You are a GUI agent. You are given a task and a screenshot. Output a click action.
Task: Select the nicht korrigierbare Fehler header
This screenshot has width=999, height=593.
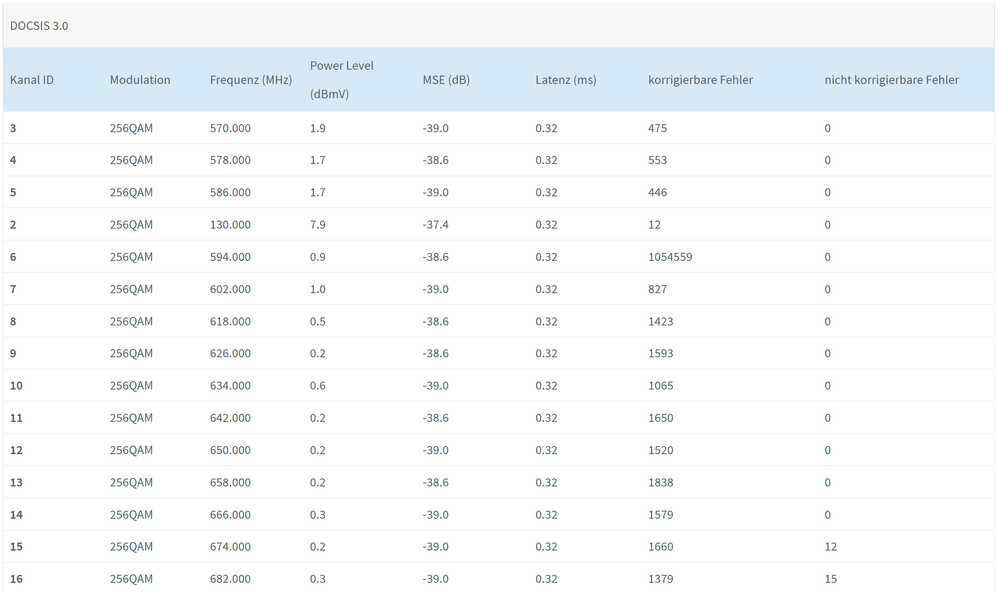(x=892, y=80)
